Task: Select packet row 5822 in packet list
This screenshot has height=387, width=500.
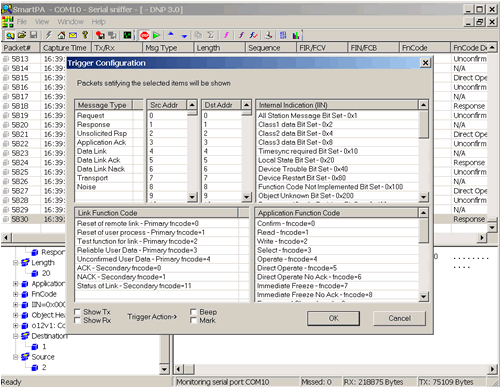Action: [20, 144]
